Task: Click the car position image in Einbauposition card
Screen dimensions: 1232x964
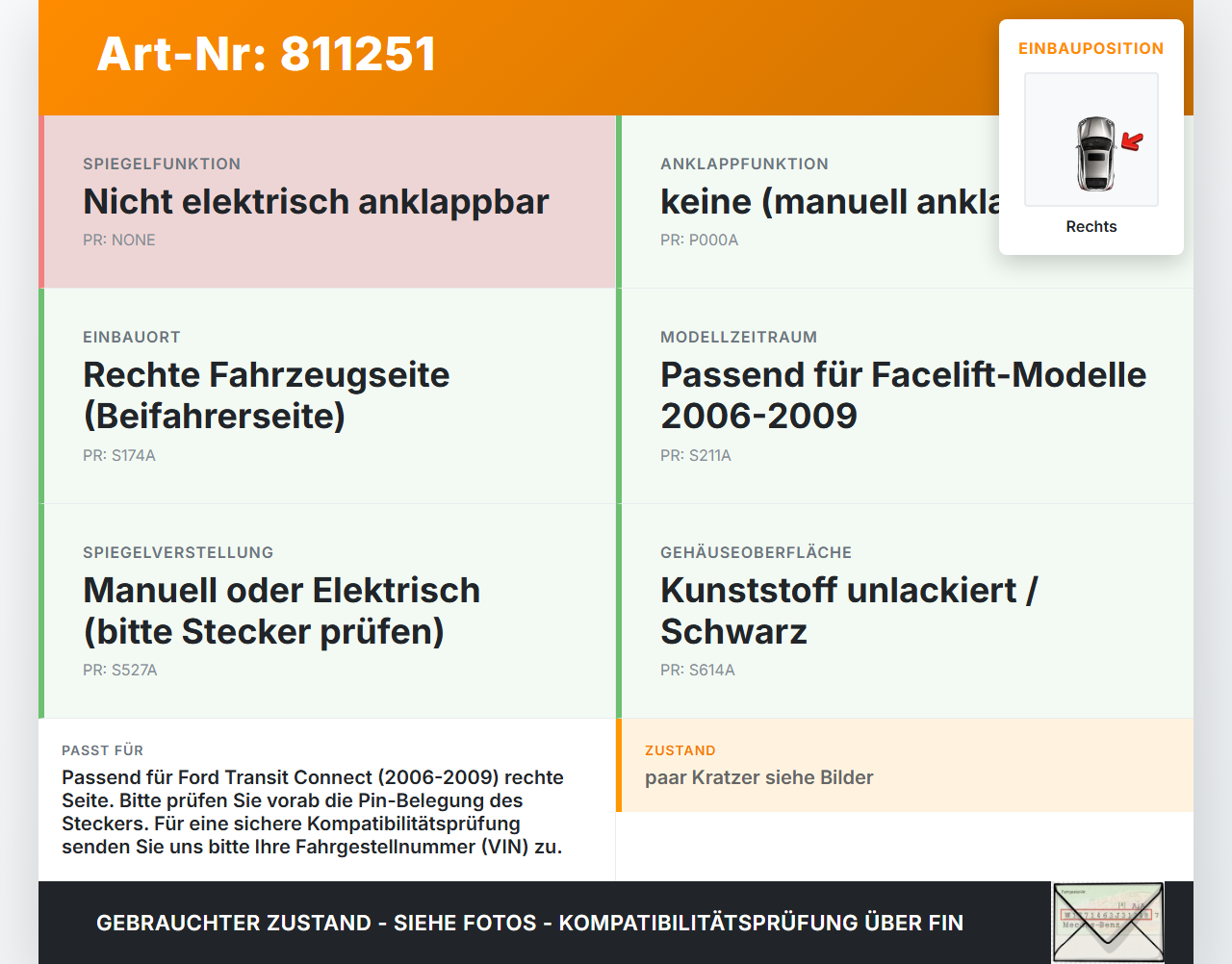Action: click(x=1091, y=140)
